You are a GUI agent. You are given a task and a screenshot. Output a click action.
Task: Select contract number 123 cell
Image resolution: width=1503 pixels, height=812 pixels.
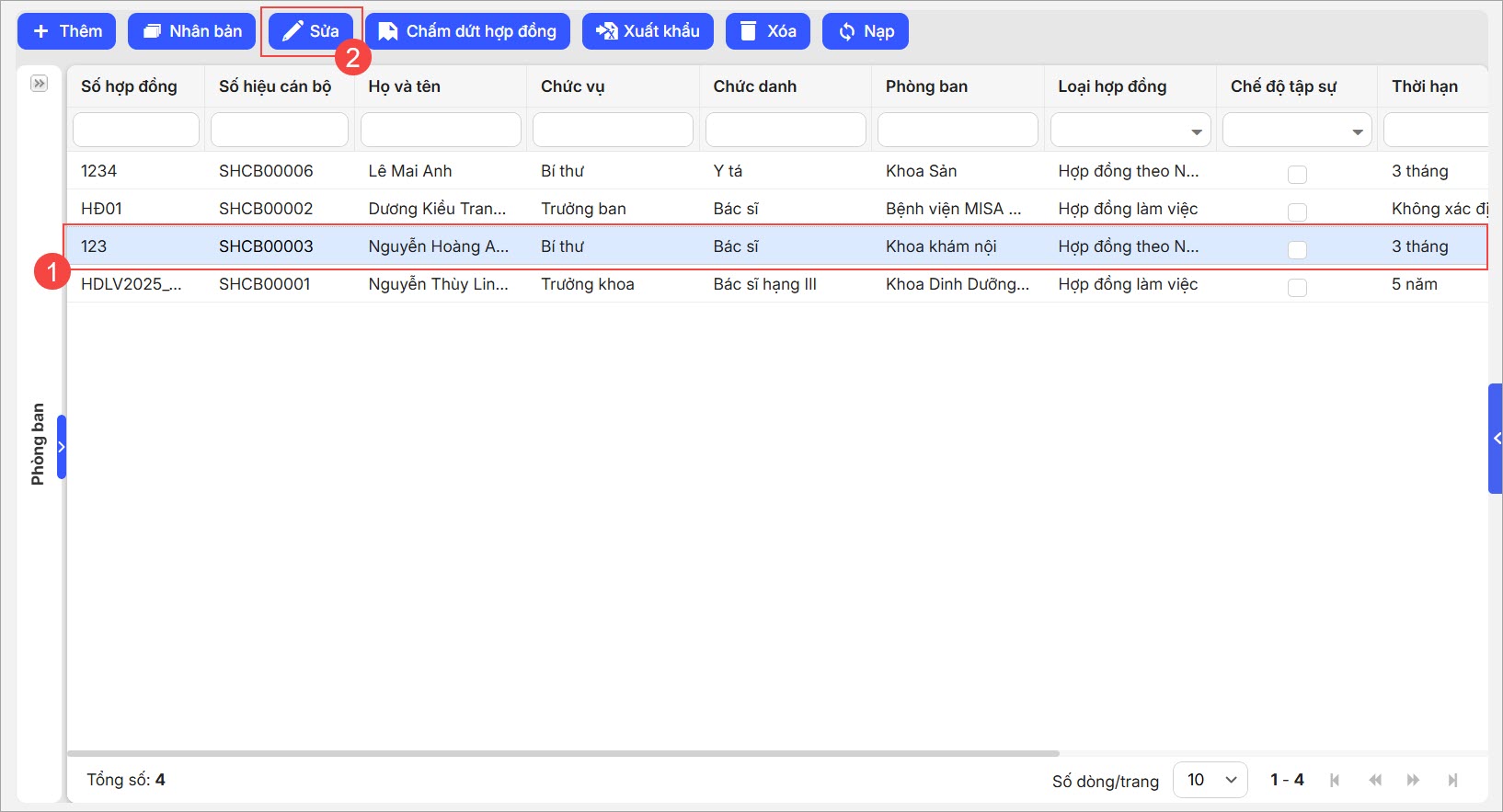(94, 246)
